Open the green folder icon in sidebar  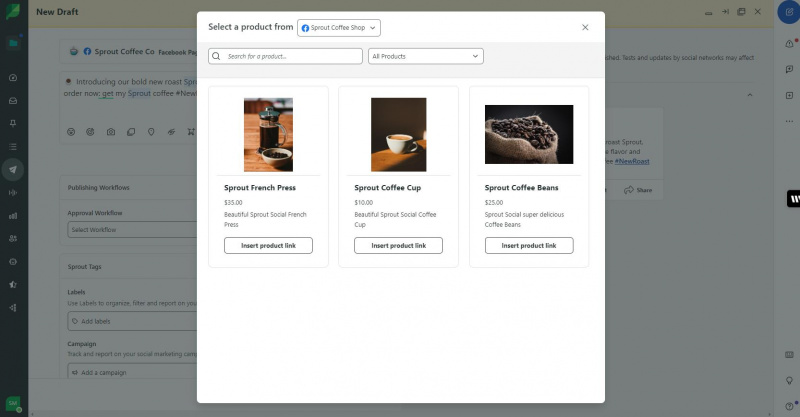pos(13,43)
